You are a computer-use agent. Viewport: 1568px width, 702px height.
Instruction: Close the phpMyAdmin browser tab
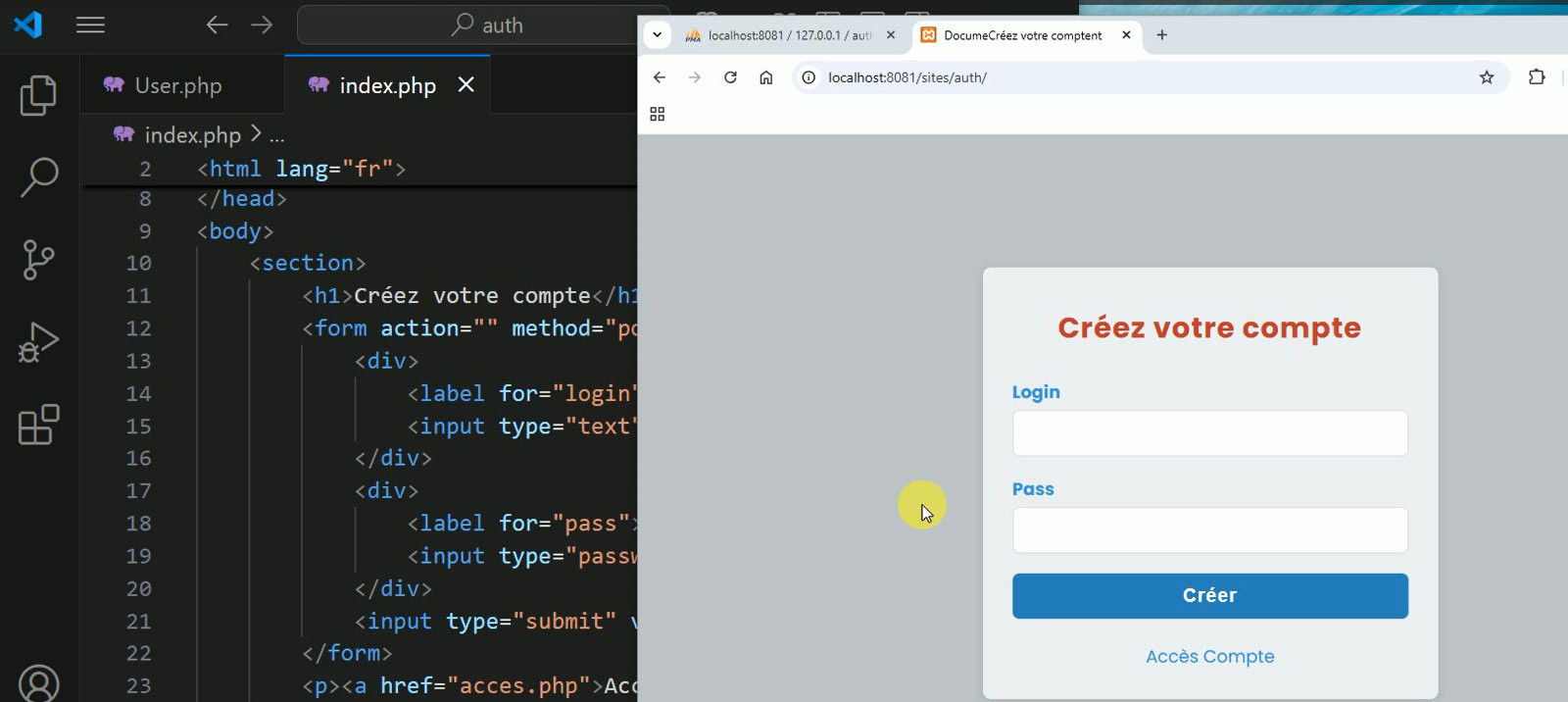pos(891,35)
